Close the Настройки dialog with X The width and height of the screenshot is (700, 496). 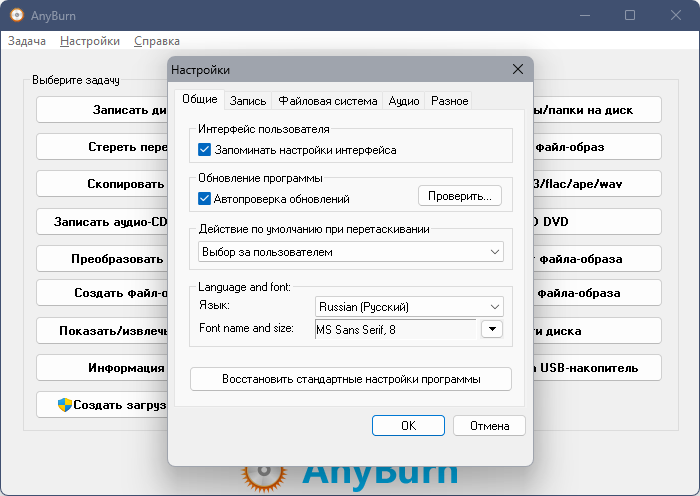click(518, 69)
